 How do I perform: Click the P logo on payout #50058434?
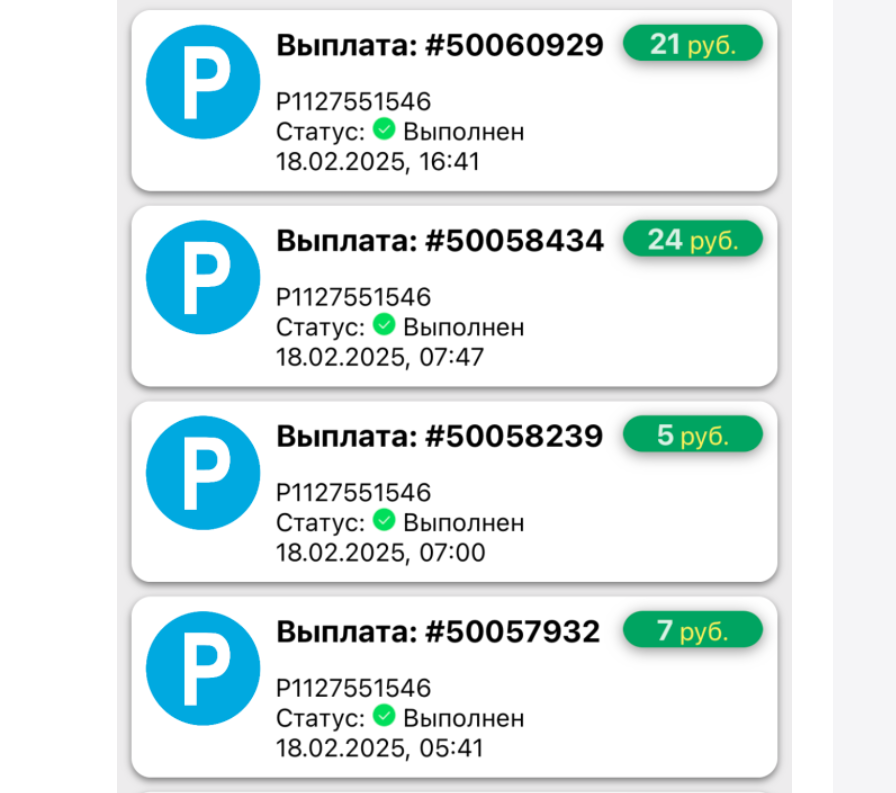point(202,277)
